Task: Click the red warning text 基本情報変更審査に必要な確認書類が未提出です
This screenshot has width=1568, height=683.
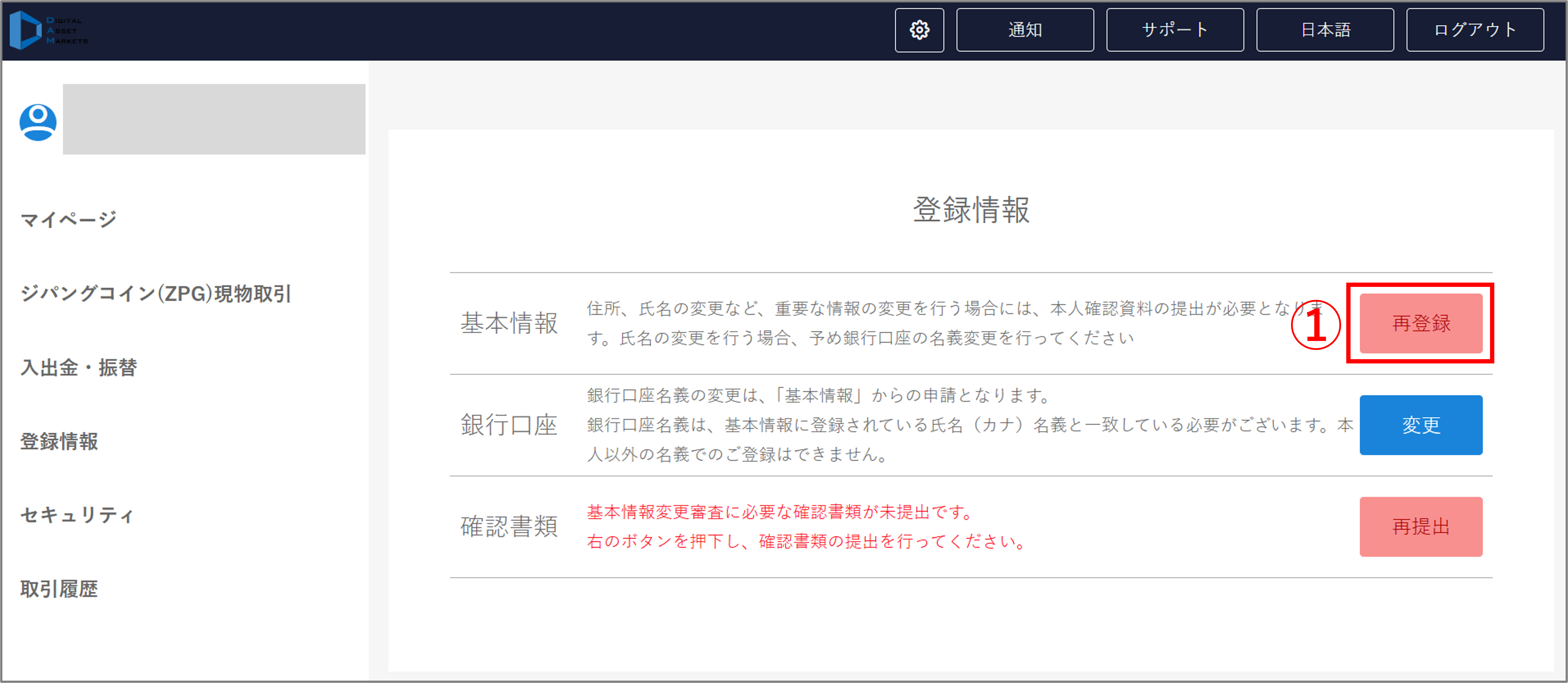Action: 779,512
